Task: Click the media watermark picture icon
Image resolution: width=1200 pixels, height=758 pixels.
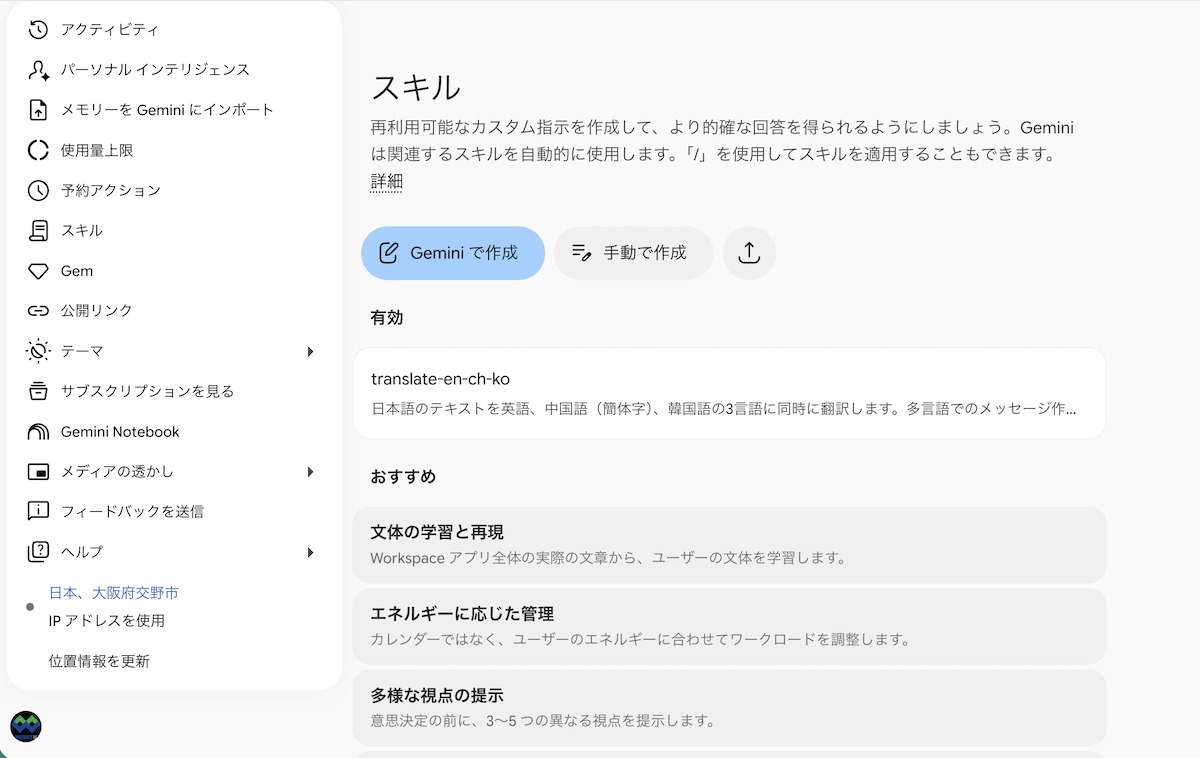Action: [x=38, y=471]
